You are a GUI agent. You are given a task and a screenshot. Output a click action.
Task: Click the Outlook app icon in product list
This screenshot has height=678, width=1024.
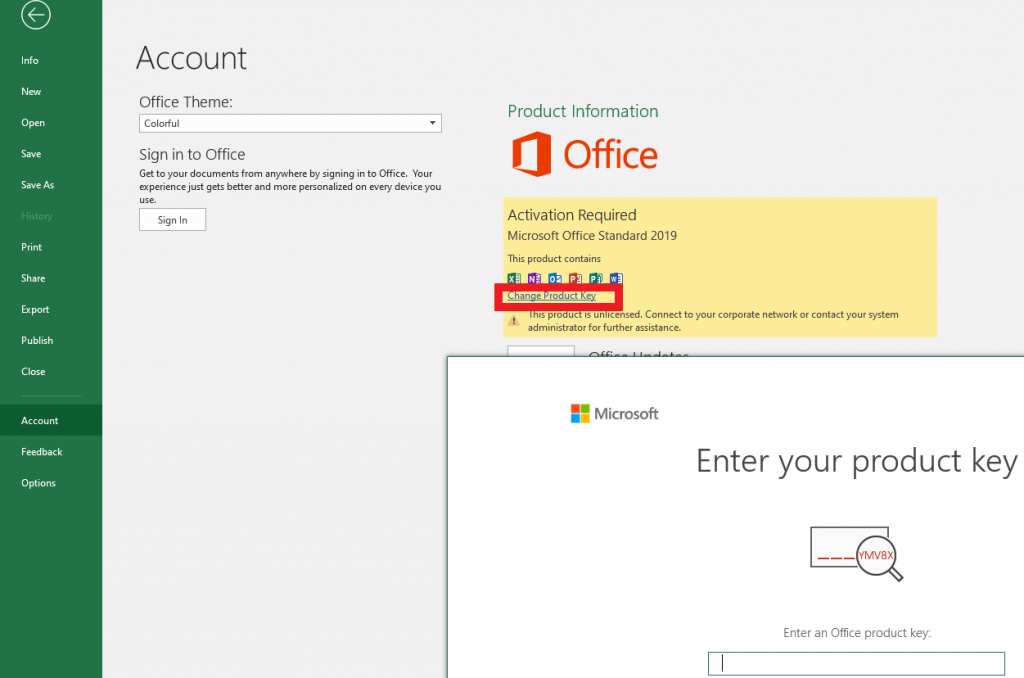554,278
